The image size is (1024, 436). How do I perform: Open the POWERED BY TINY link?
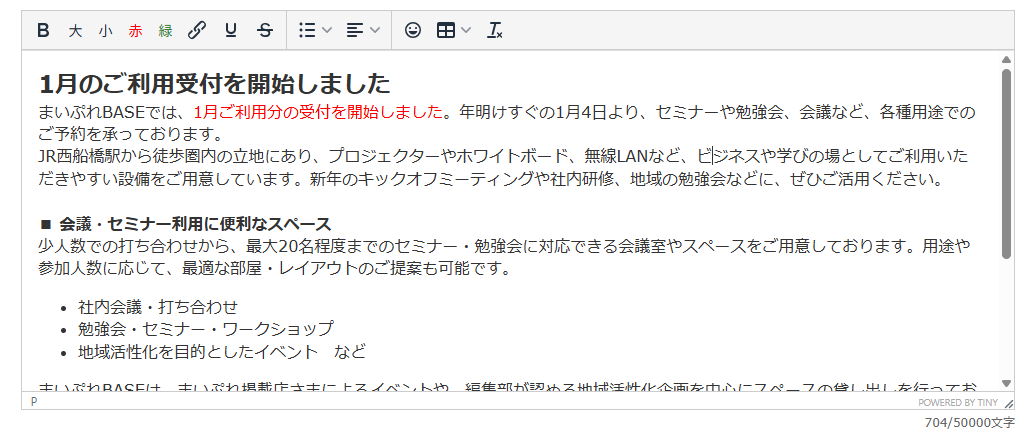point(958,402)
